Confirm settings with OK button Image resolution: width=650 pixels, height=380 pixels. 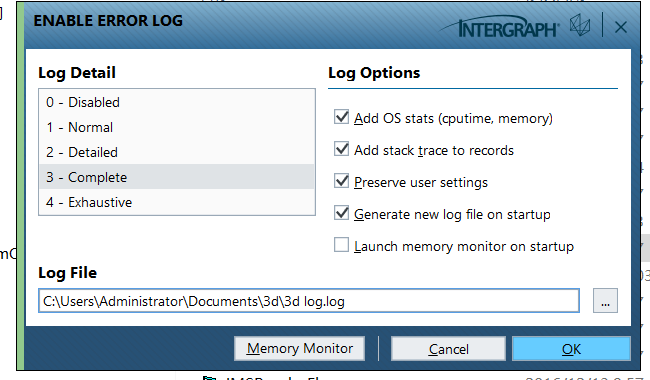571,349
